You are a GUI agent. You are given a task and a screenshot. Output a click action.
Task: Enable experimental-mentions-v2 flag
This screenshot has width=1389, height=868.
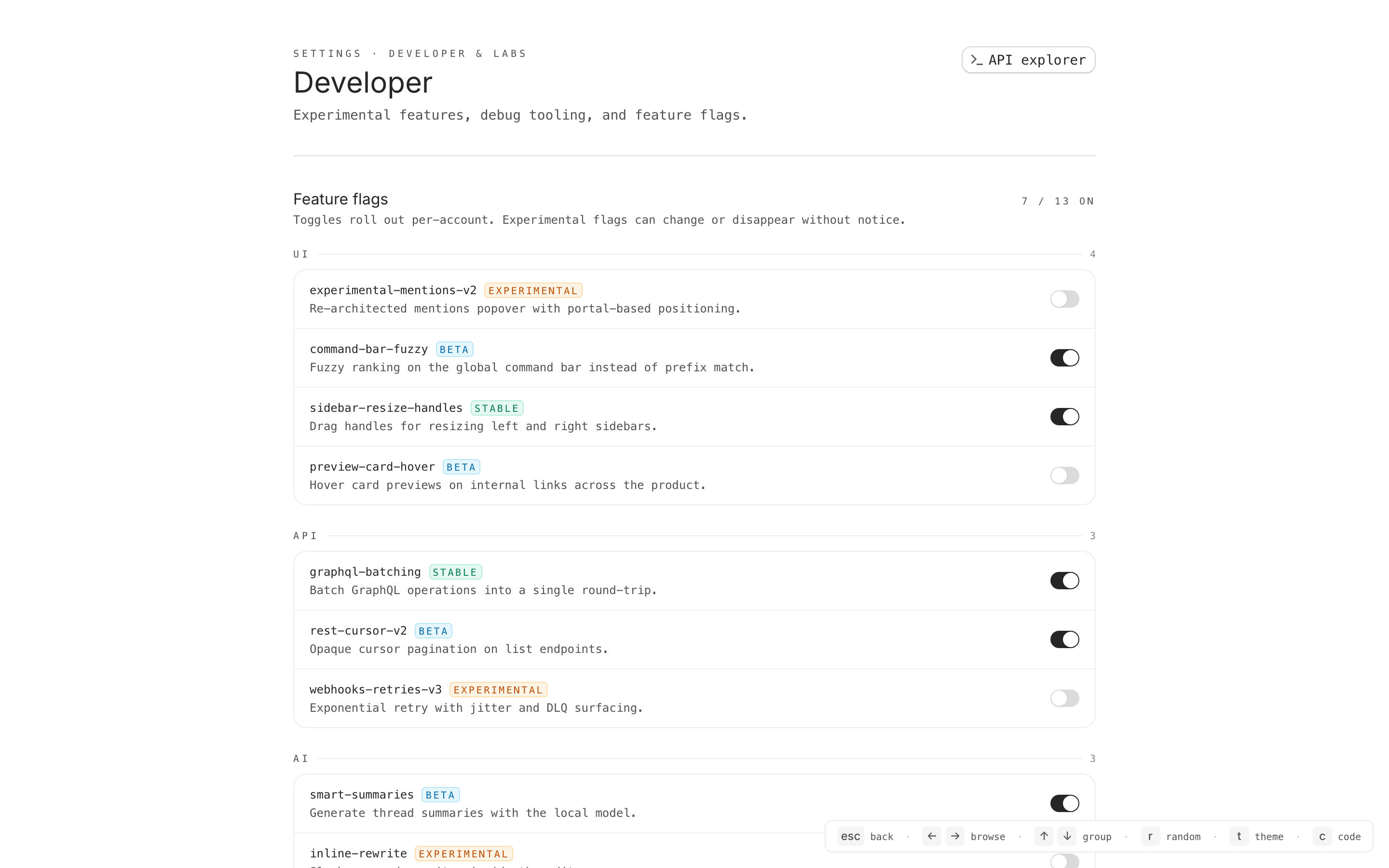click(x=1064, y=299)
